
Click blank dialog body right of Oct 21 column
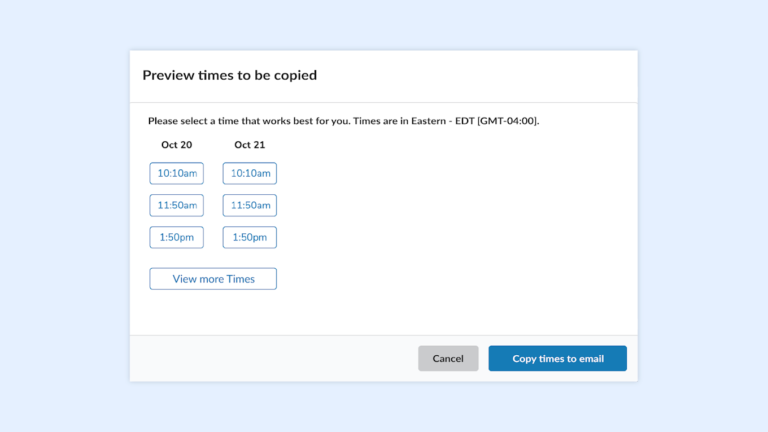point(456,220)
